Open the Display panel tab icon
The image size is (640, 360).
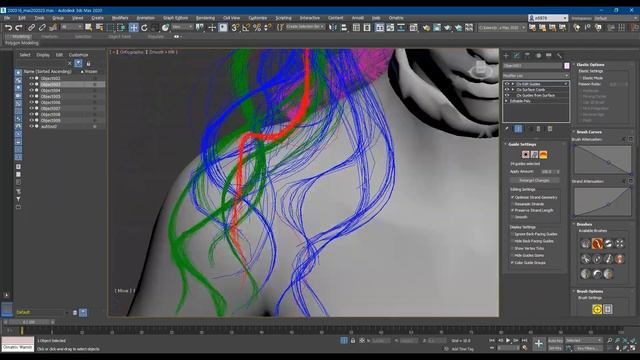click(549, 56)
